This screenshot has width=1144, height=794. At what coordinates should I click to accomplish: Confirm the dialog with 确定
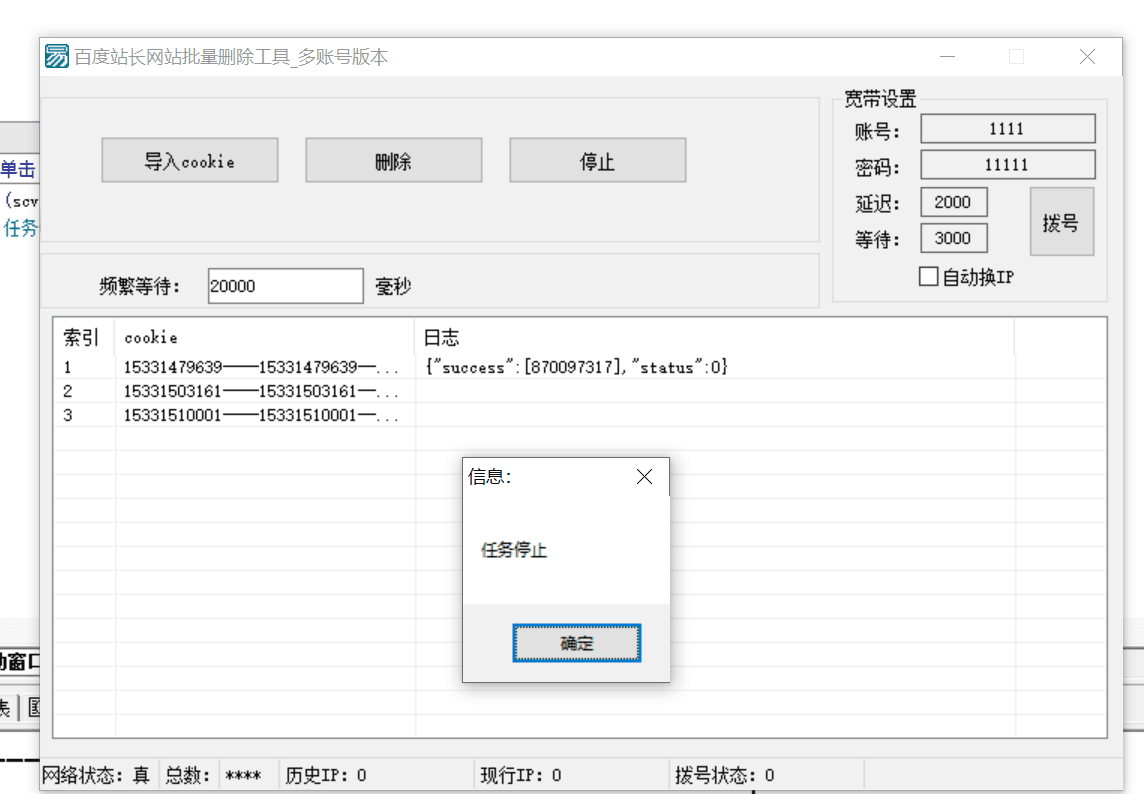click(576, 643)
